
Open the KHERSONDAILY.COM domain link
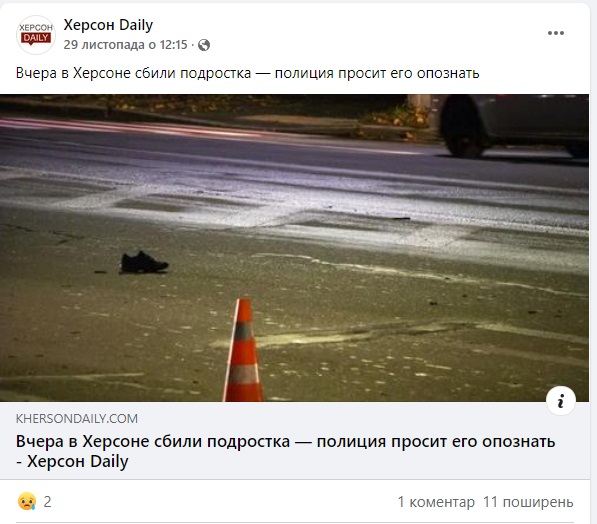[x=77, y=419]
